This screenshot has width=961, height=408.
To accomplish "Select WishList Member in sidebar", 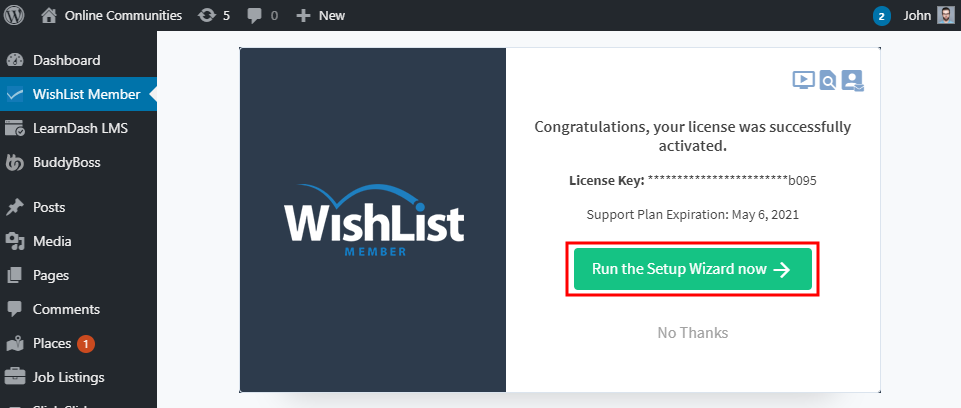I will point(86,94).
